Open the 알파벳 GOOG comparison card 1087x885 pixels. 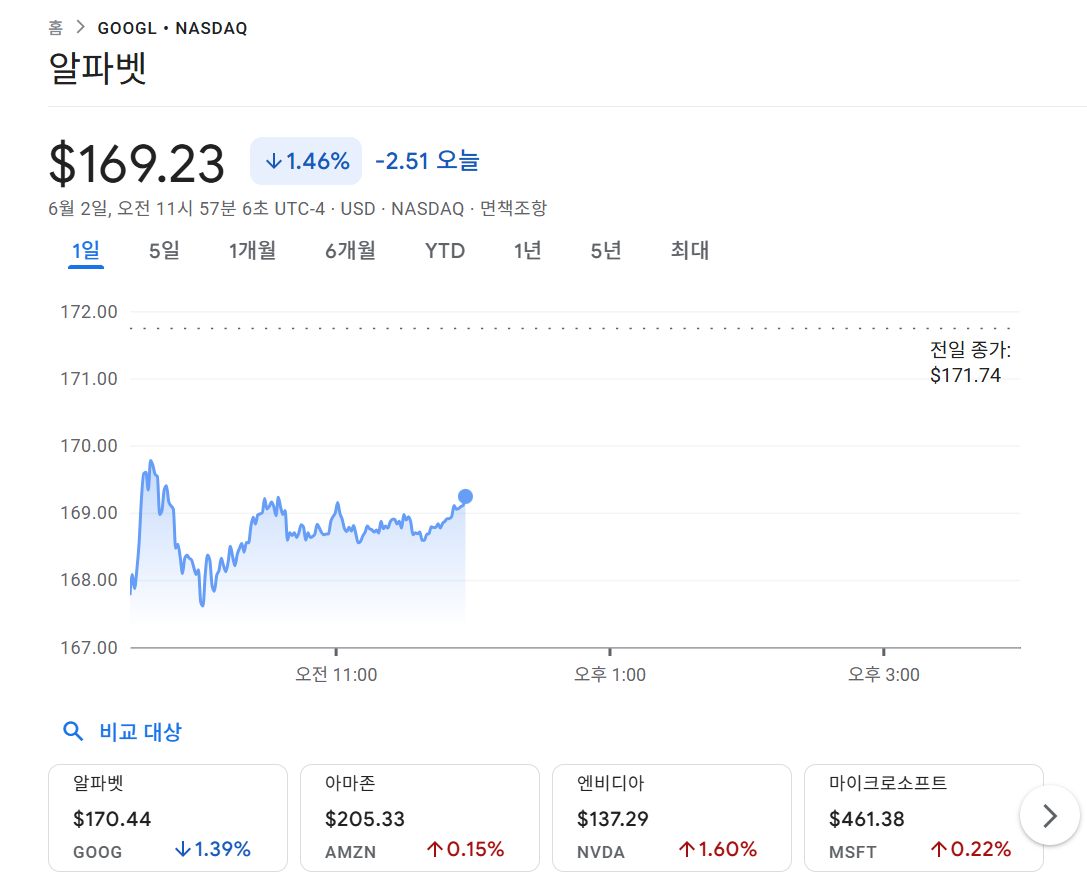168,818
